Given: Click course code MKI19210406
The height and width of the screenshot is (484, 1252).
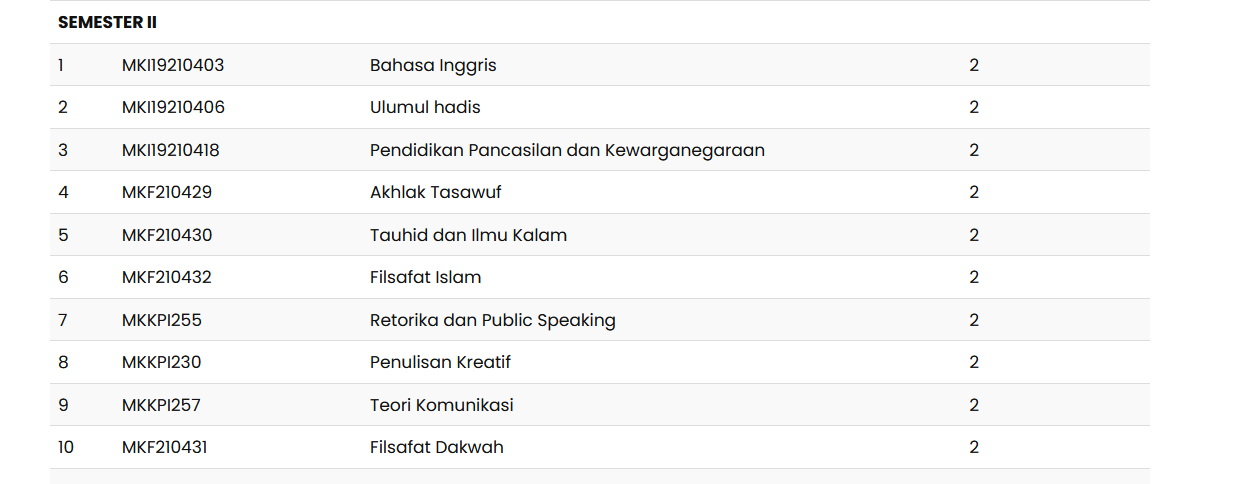Looking at the screenshot, I should pos(173,107).
